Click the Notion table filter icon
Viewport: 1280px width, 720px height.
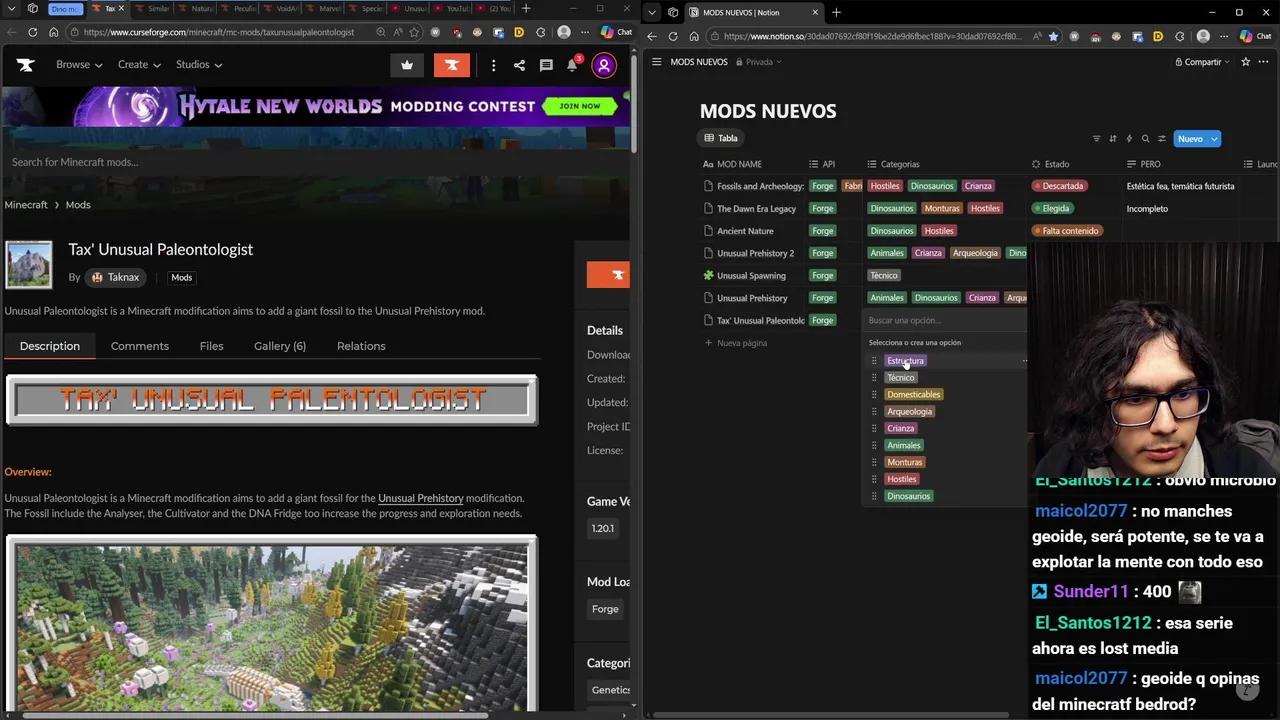[x=1096, y=139]
